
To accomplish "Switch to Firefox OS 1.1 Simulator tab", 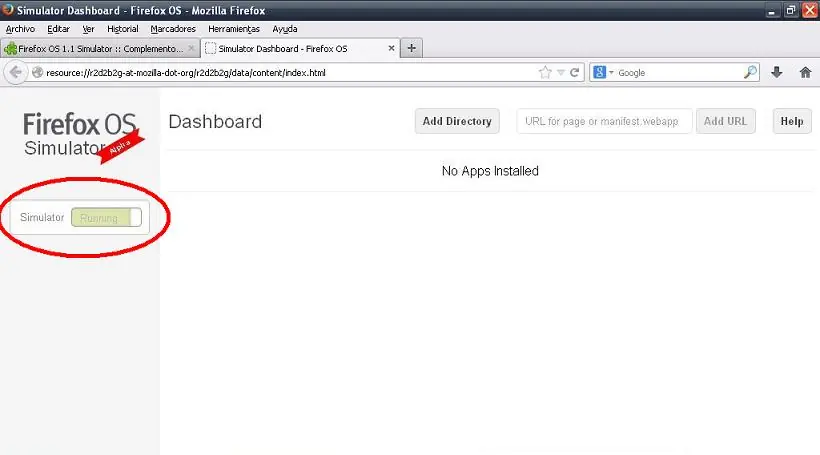I will click(x=99, y=48).
